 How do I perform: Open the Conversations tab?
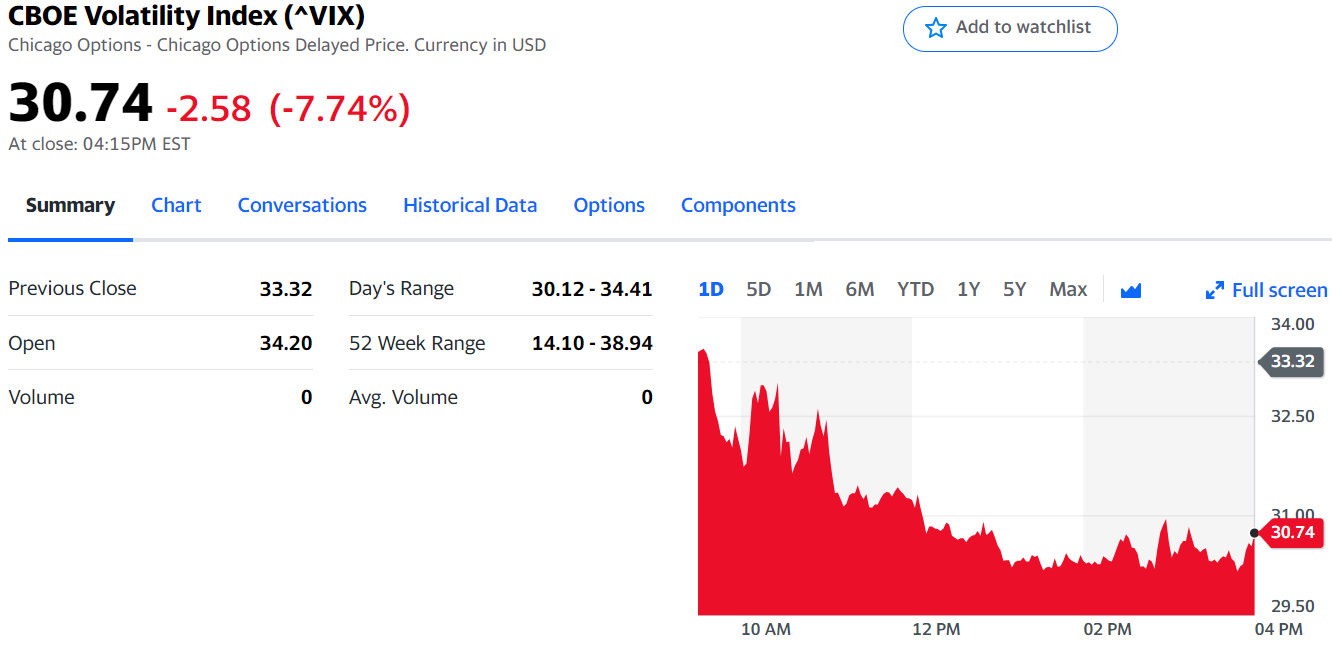tap(302, 205)
